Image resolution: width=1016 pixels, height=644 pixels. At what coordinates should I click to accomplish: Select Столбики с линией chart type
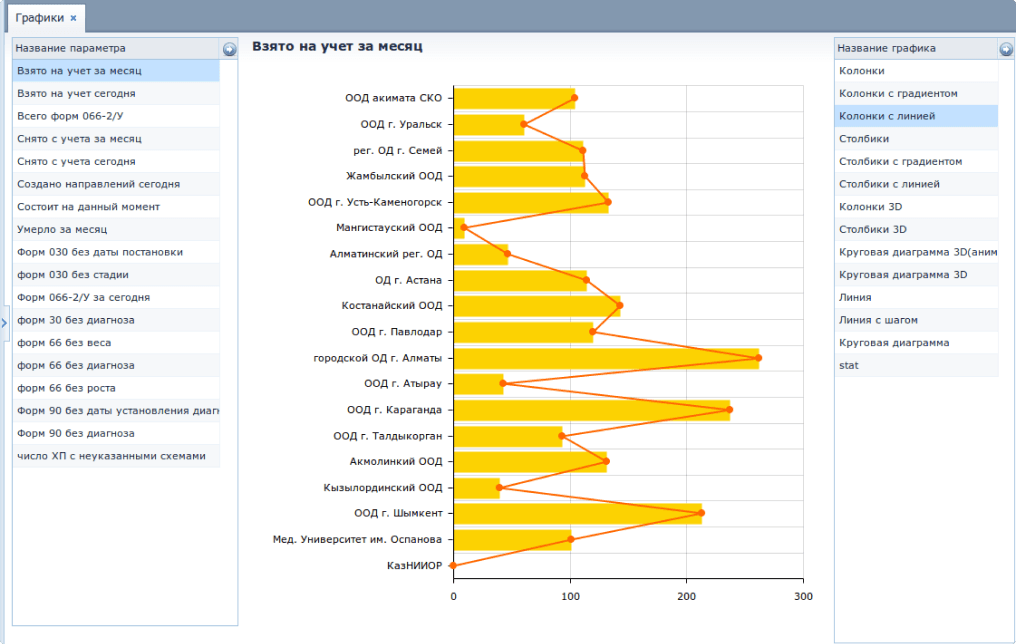(916, 184)
